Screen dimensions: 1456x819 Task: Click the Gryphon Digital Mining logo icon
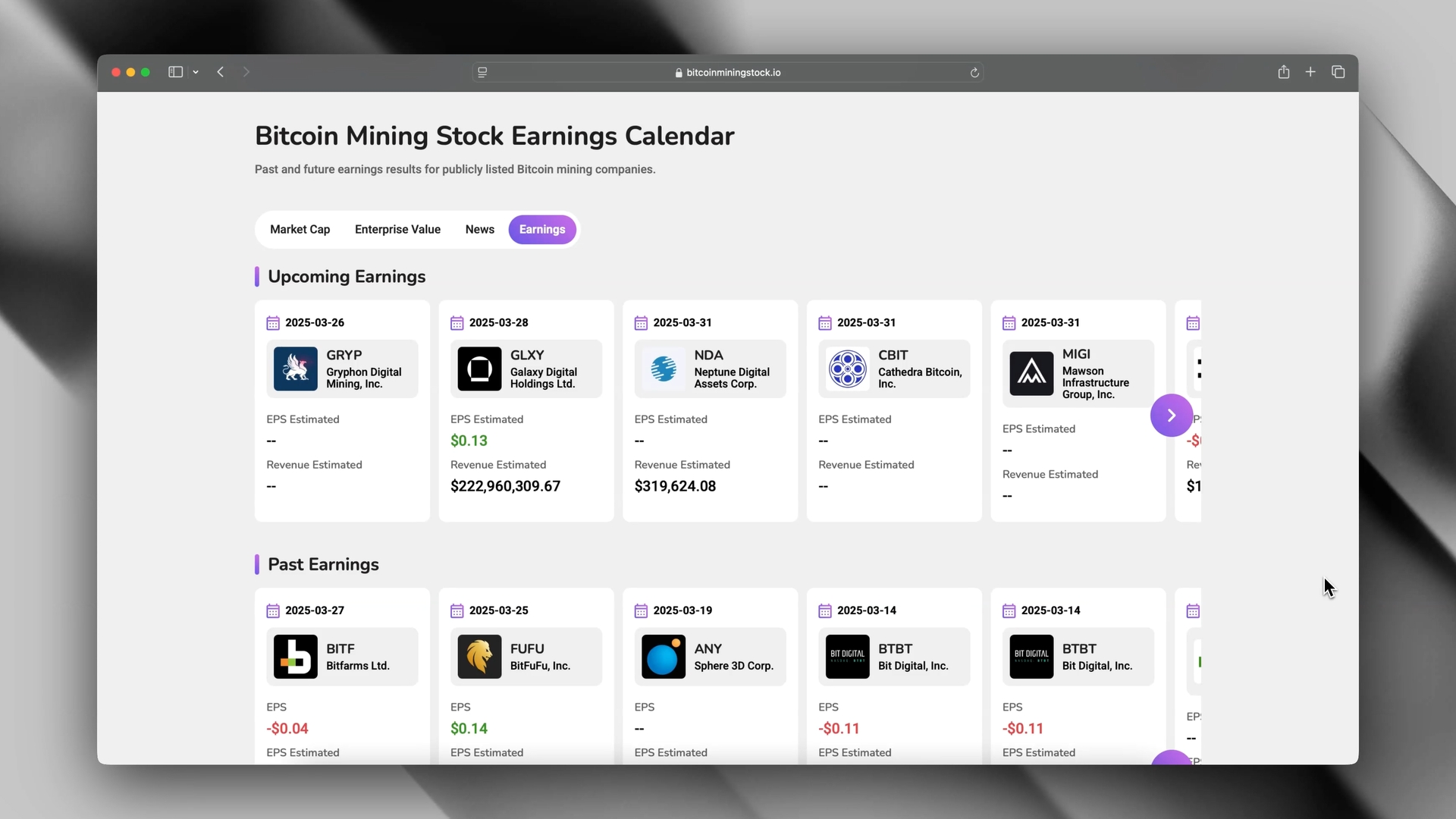click(x=295, y=369)
